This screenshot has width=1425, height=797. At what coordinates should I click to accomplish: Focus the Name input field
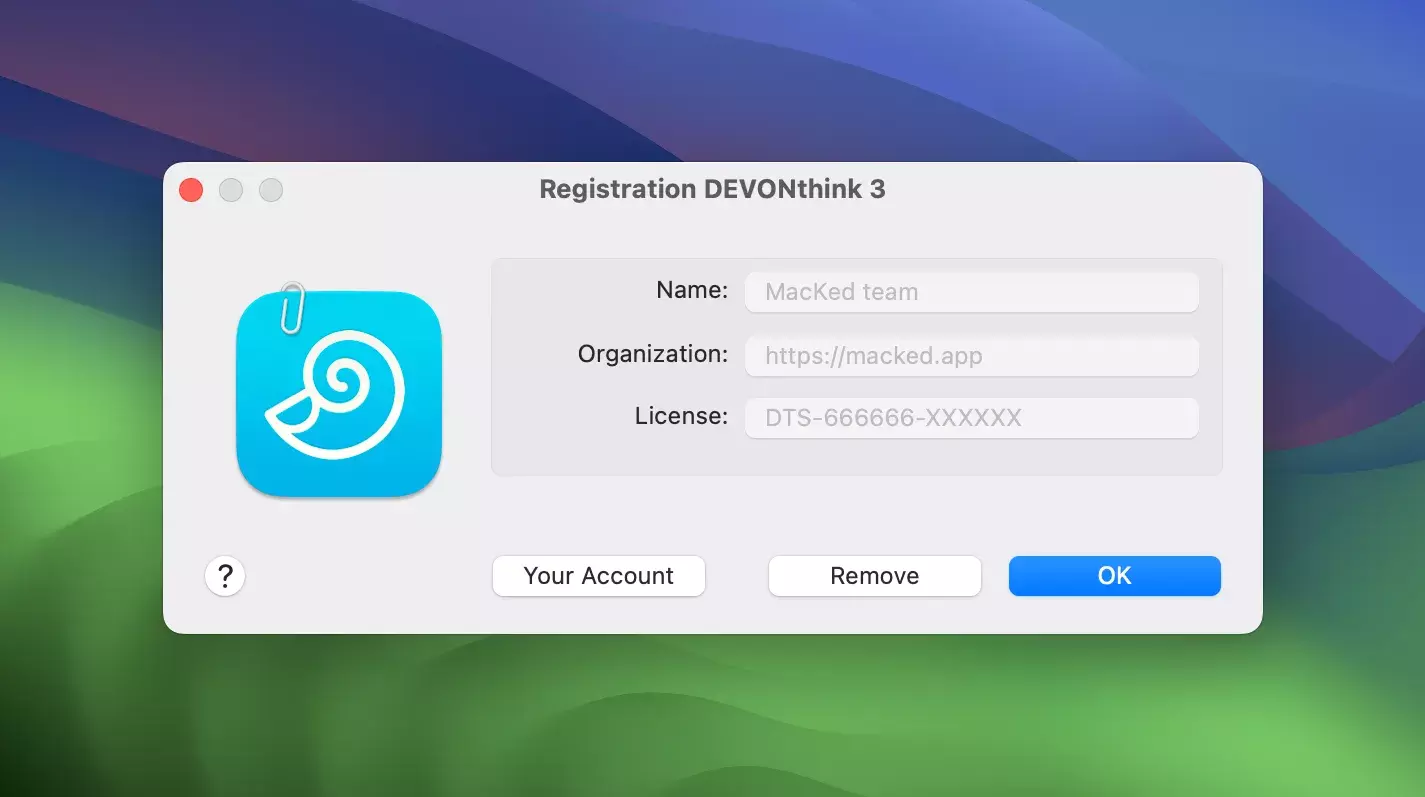point(972,292)
